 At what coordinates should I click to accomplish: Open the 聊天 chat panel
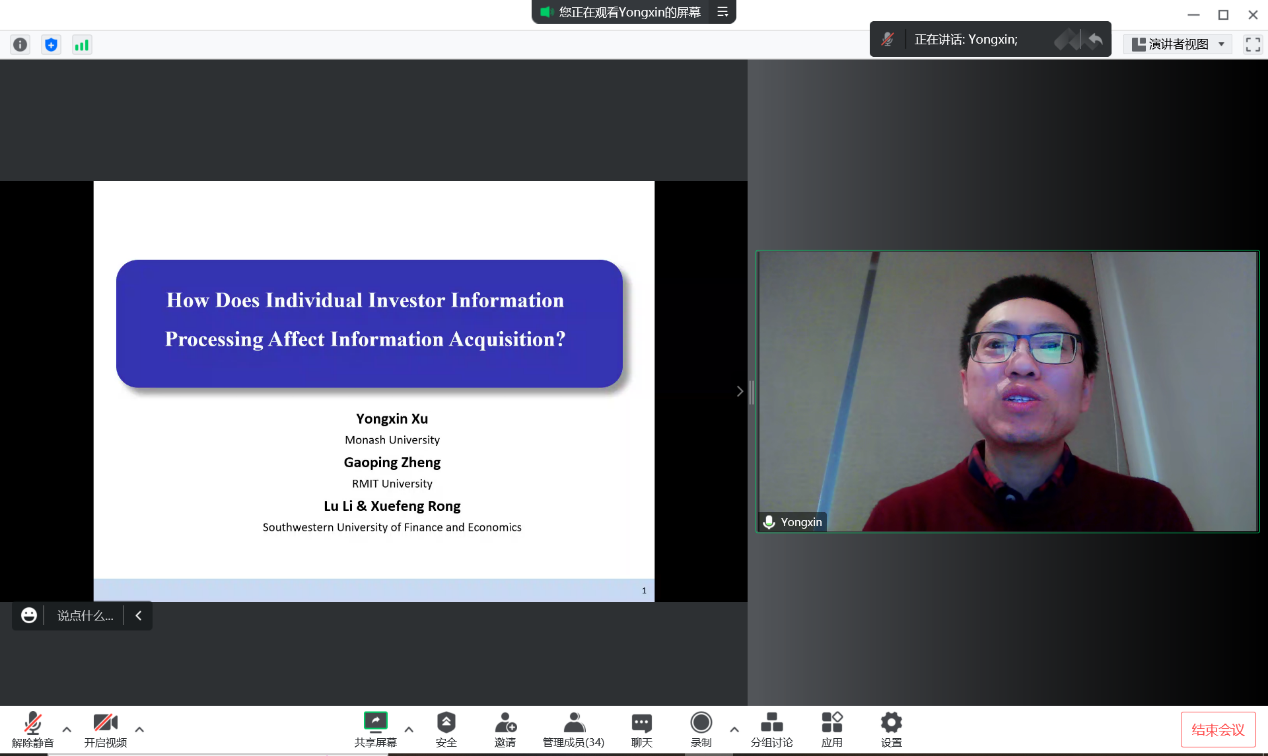(x=642, y=729)
